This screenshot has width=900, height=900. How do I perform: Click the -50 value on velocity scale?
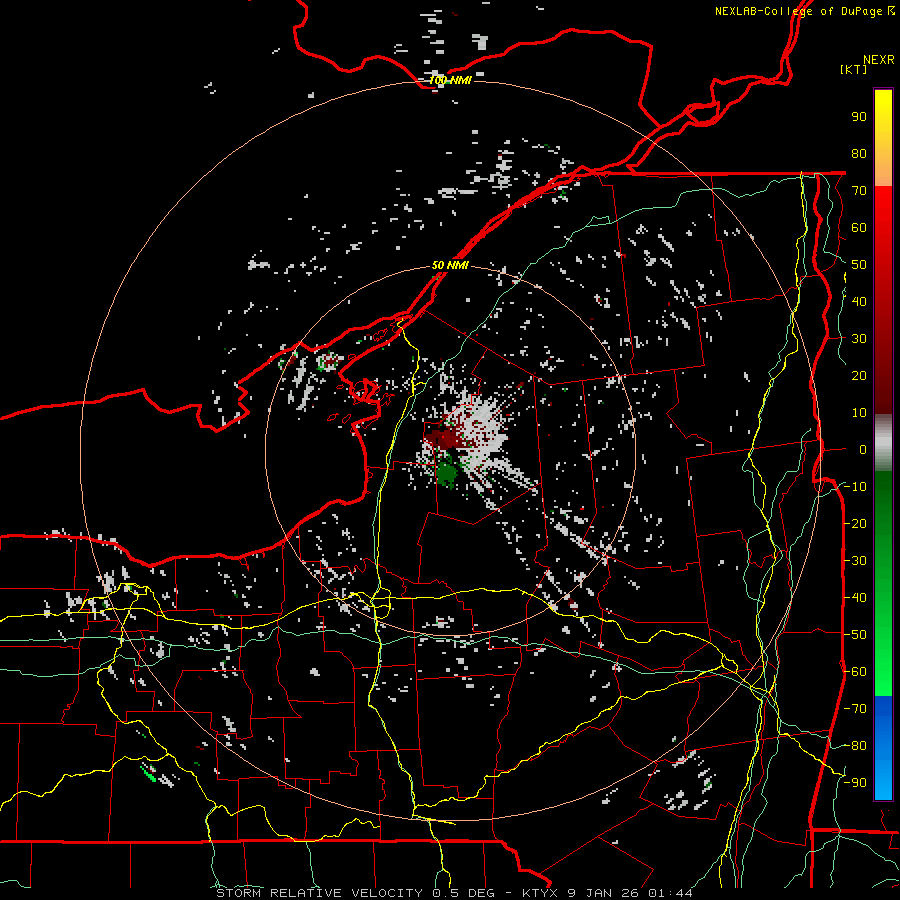(x=855, y=635)
